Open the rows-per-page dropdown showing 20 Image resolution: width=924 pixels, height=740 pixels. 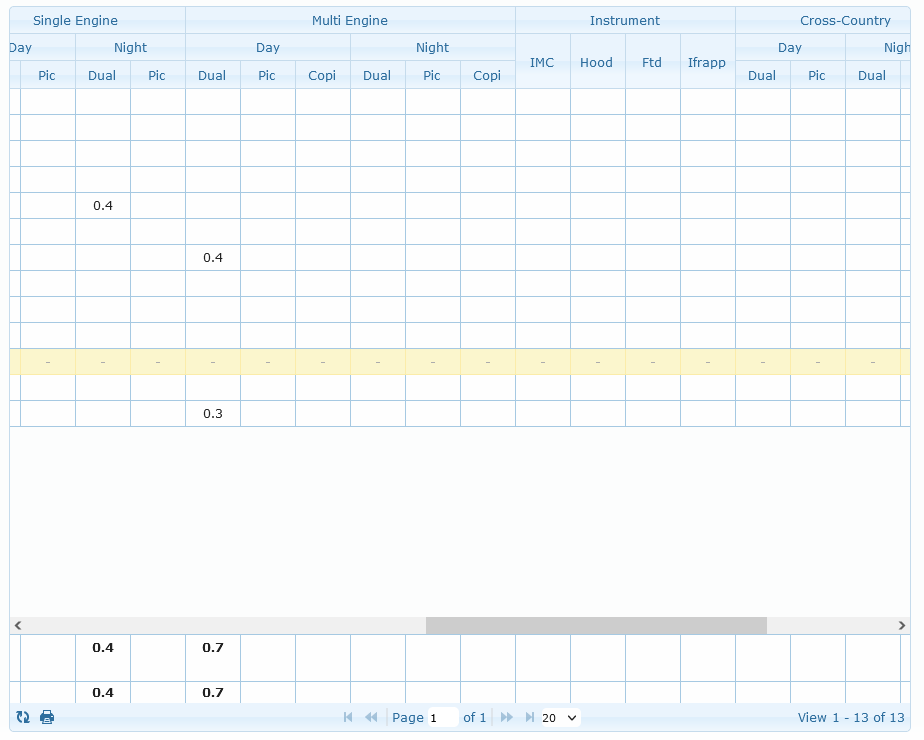pyautogui.click(x=559, y=717)
